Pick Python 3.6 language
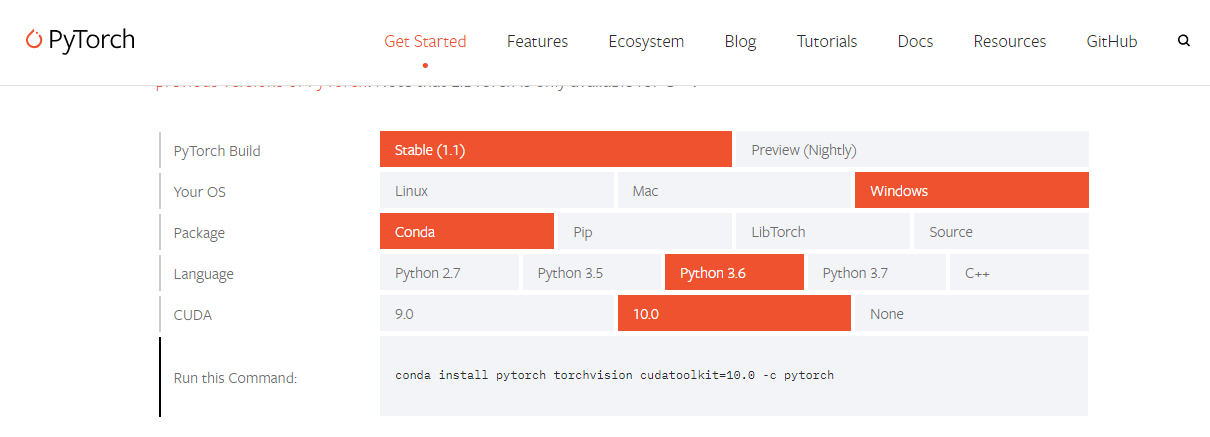The height and width of the screenshot is (437, 1210). pyautogui.click(x=734, y=272)
